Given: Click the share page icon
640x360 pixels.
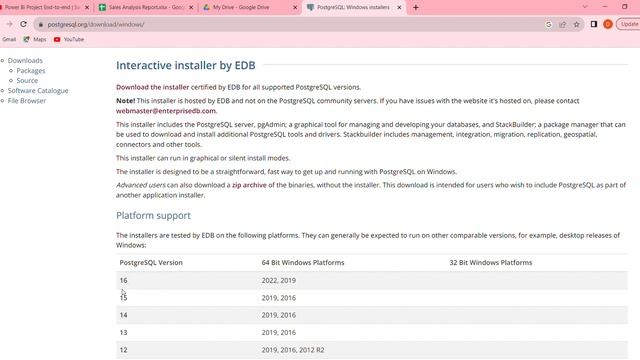Looking at the screenshot, I should 562,24.
